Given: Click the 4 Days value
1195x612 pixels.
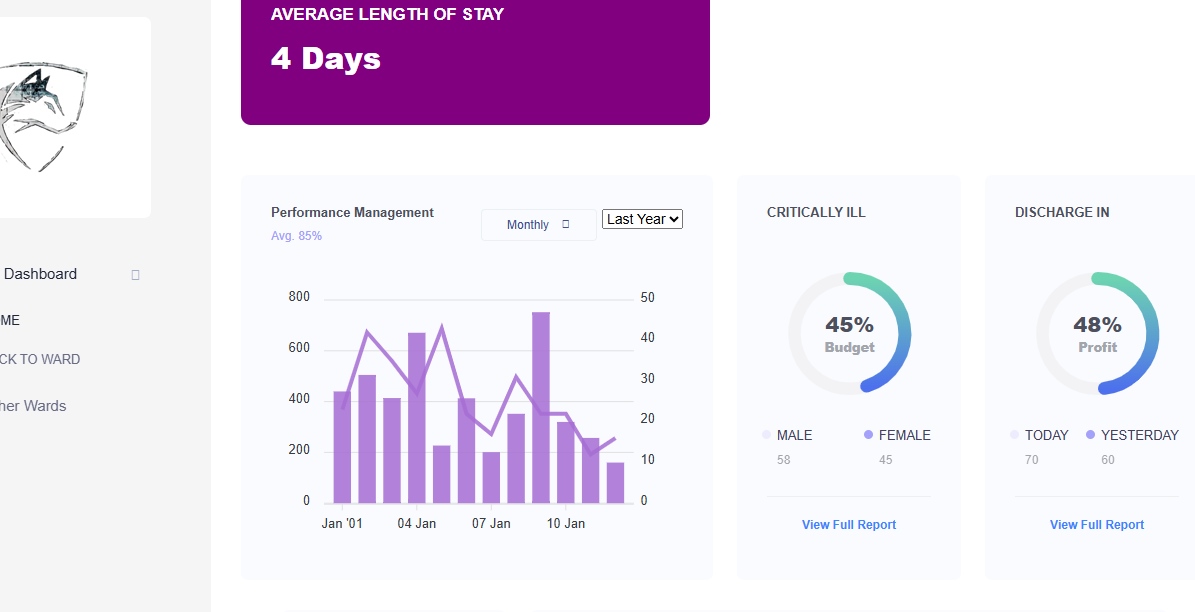Looking at the screenshot, I should click(325, 59).
